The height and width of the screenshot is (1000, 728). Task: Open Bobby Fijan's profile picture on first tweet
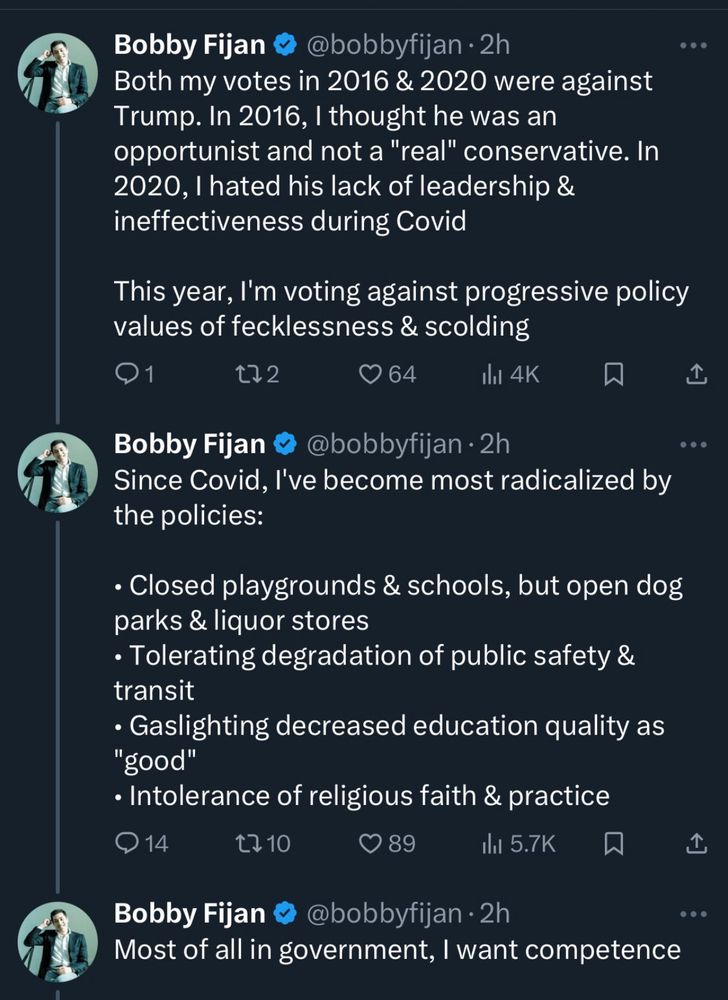pos(59,72)
